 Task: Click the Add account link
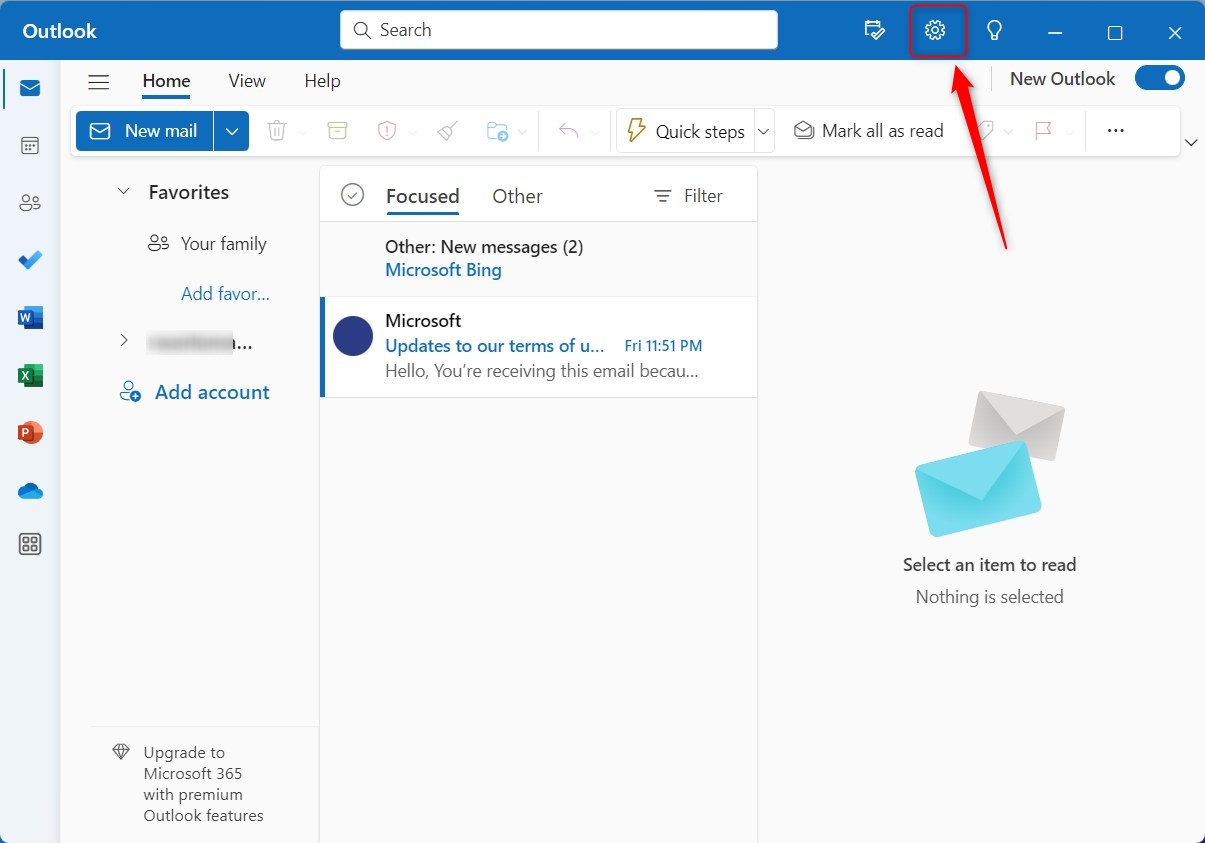[211, 391]
